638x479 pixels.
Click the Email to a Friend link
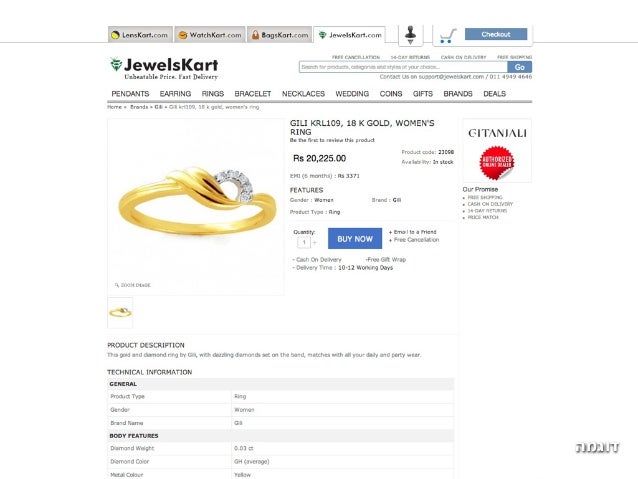[x=413, y=232]
